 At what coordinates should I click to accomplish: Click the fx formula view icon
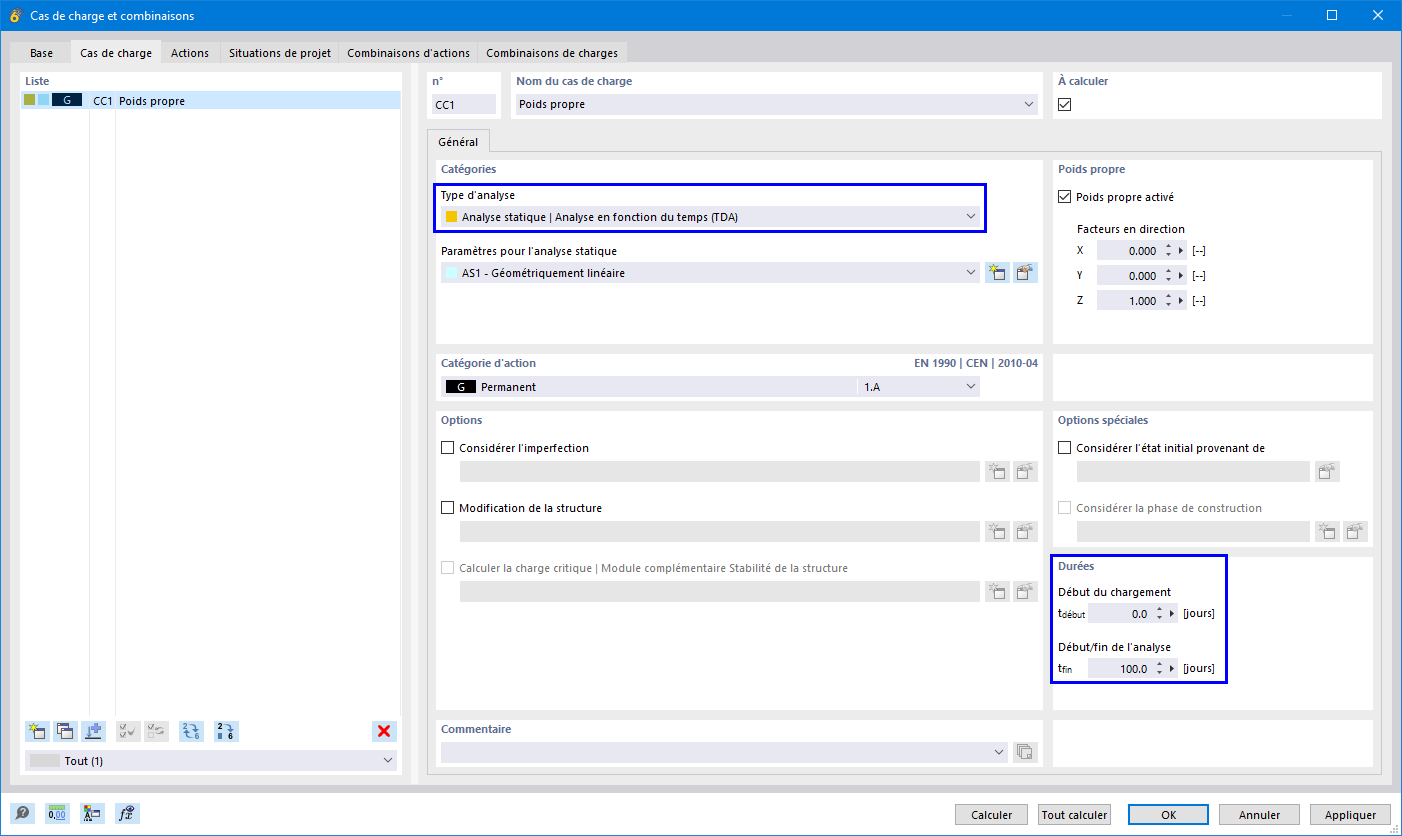127,814
